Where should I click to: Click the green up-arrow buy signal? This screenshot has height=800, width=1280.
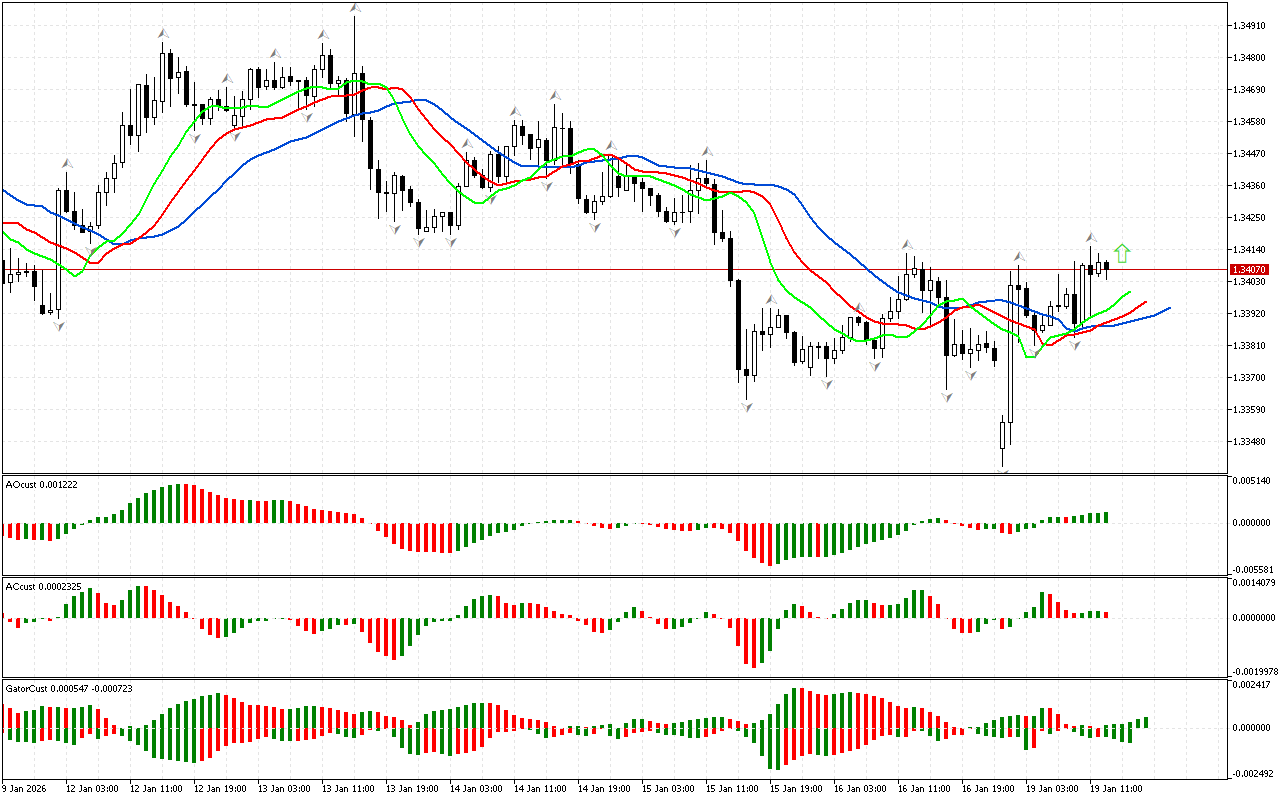[x=1122, y=254]
